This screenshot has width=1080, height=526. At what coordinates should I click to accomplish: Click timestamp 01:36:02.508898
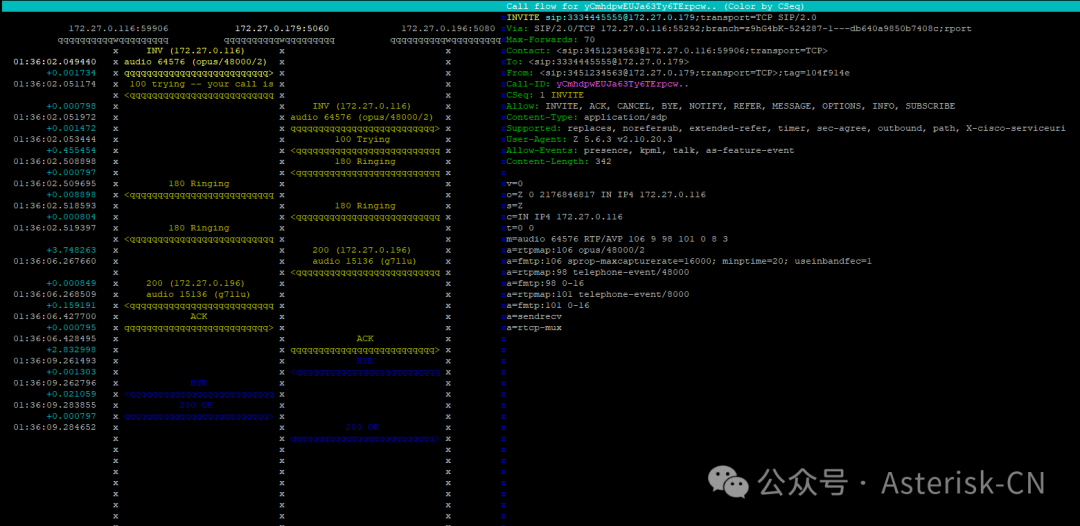[54, 162]
